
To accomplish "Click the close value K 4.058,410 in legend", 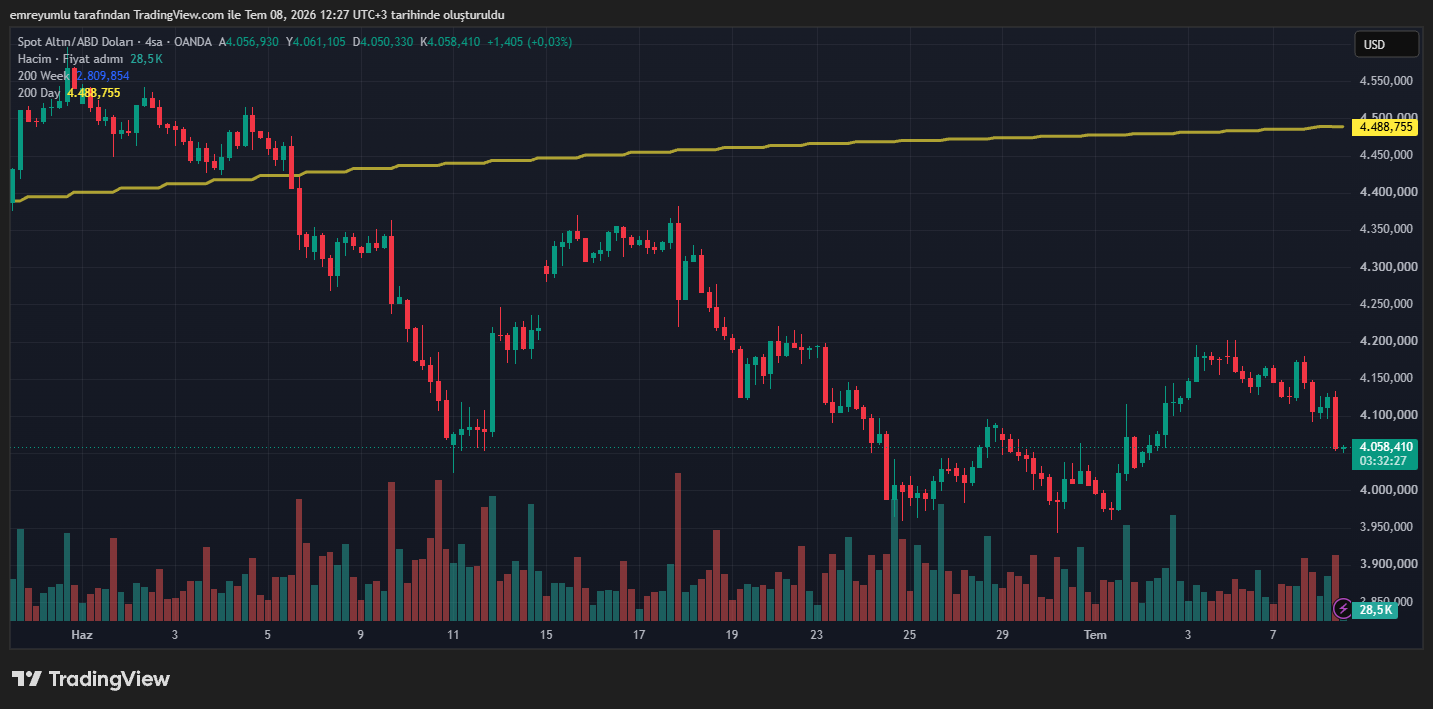I will (x=450, y=42).
